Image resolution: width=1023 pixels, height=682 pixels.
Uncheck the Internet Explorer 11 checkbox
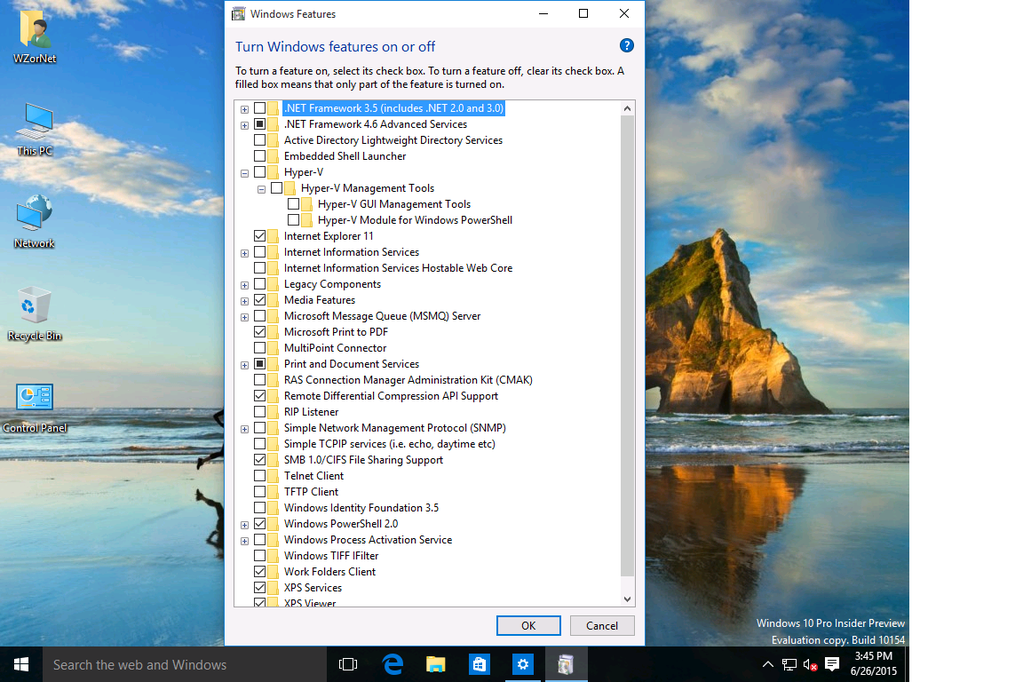coord(260,236)
